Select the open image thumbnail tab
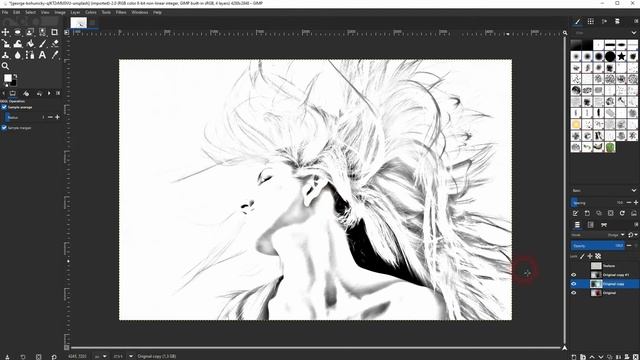 pos(78,22)
